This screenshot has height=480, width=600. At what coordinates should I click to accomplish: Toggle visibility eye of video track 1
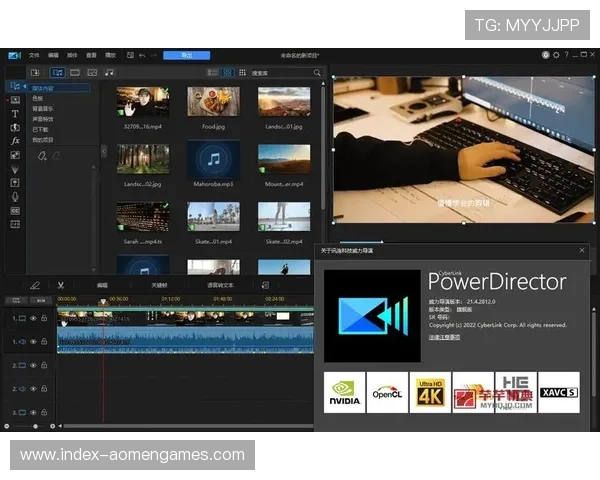[33, 318]
